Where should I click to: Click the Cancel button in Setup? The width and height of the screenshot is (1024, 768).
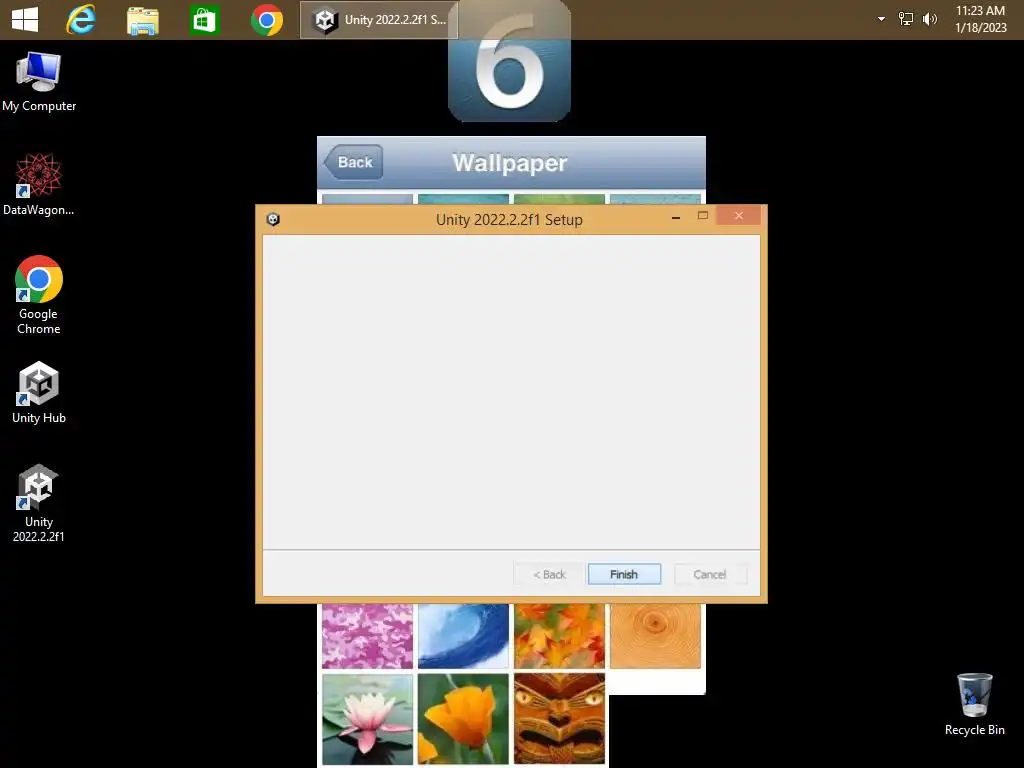click(x=710, y=574)
